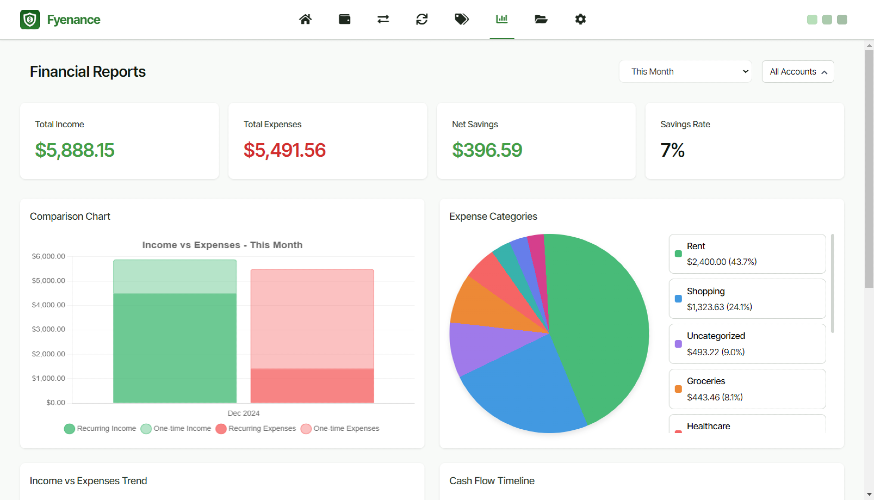Open the transactions arrows icon
The width and height of the screenshot is (874, 500).
(383, 20)
